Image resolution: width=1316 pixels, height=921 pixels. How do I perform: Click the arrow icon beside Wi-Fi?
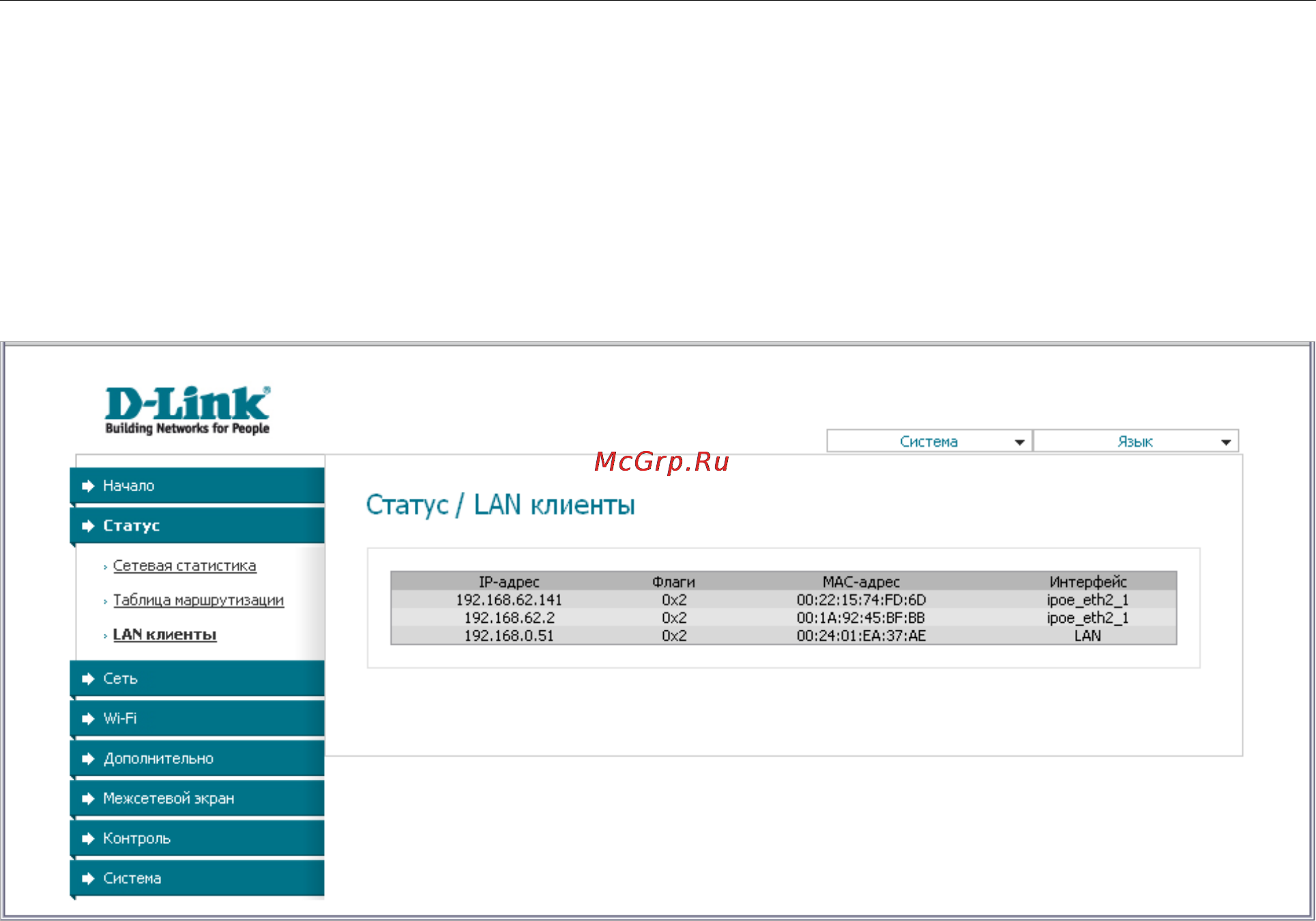pyautogui.click(x=88, y=718)
